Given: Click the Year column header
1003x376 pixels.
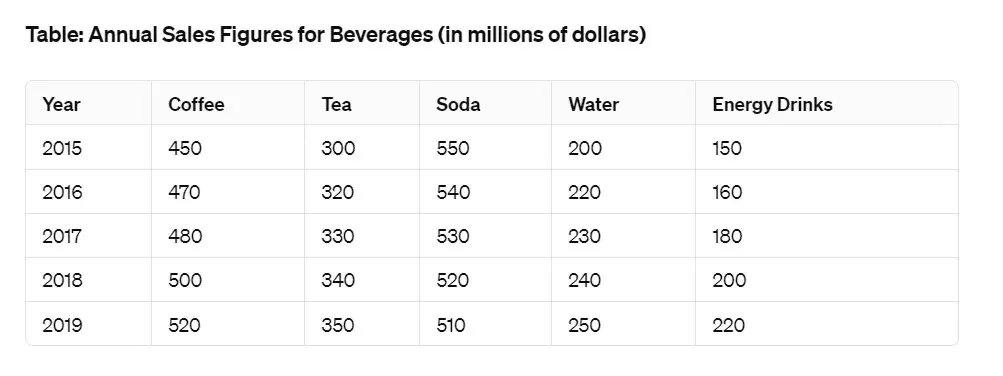Looking at the screenshot, I should coord(61,104).
